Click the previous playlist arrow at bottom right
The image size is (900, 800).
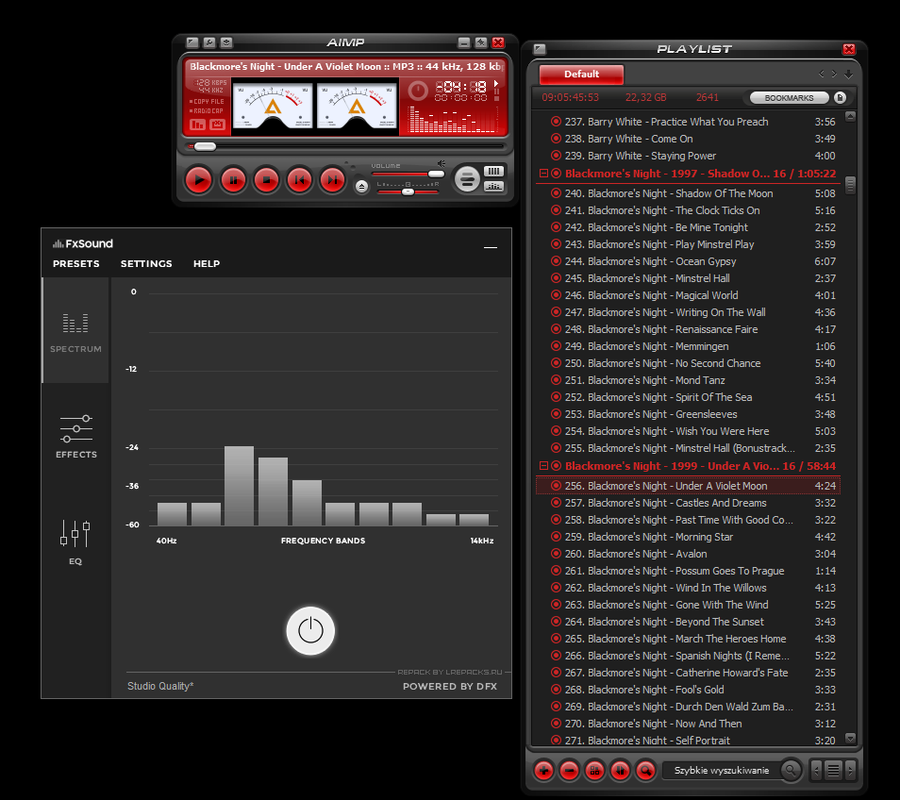816,770
